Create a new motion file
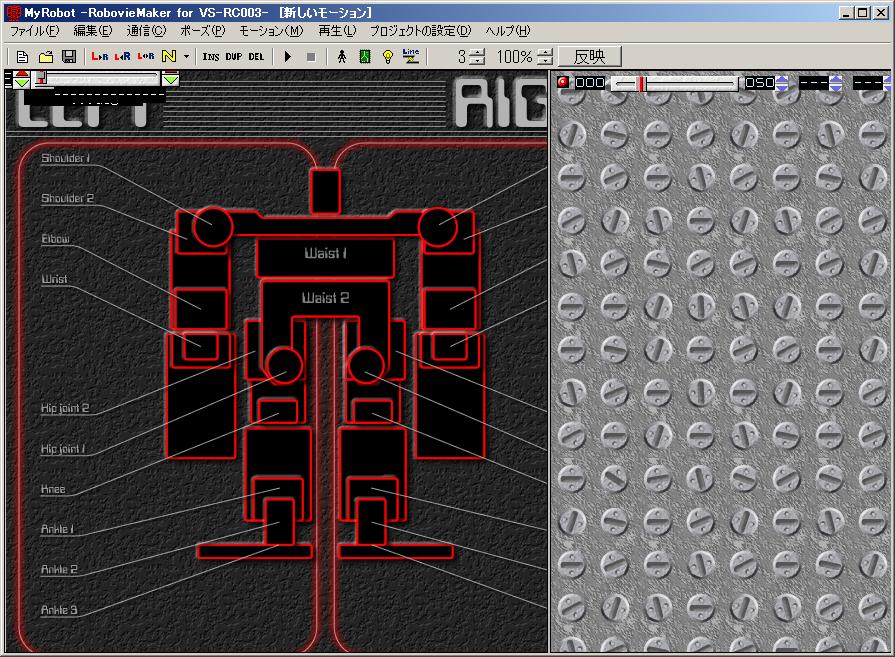The height and width of the screenshot is (657, 895). tap(22, 57)
